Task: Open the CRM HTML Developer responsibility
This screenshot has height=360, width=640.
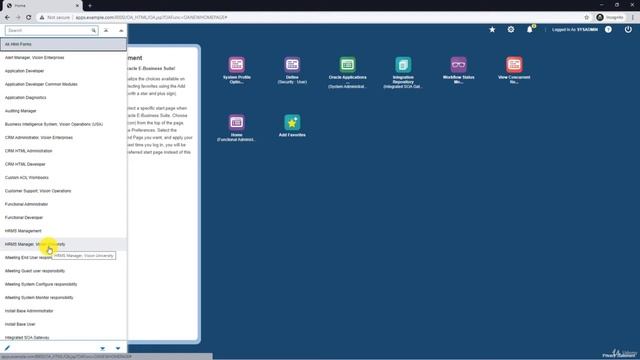Action: [x=63, y=164]
